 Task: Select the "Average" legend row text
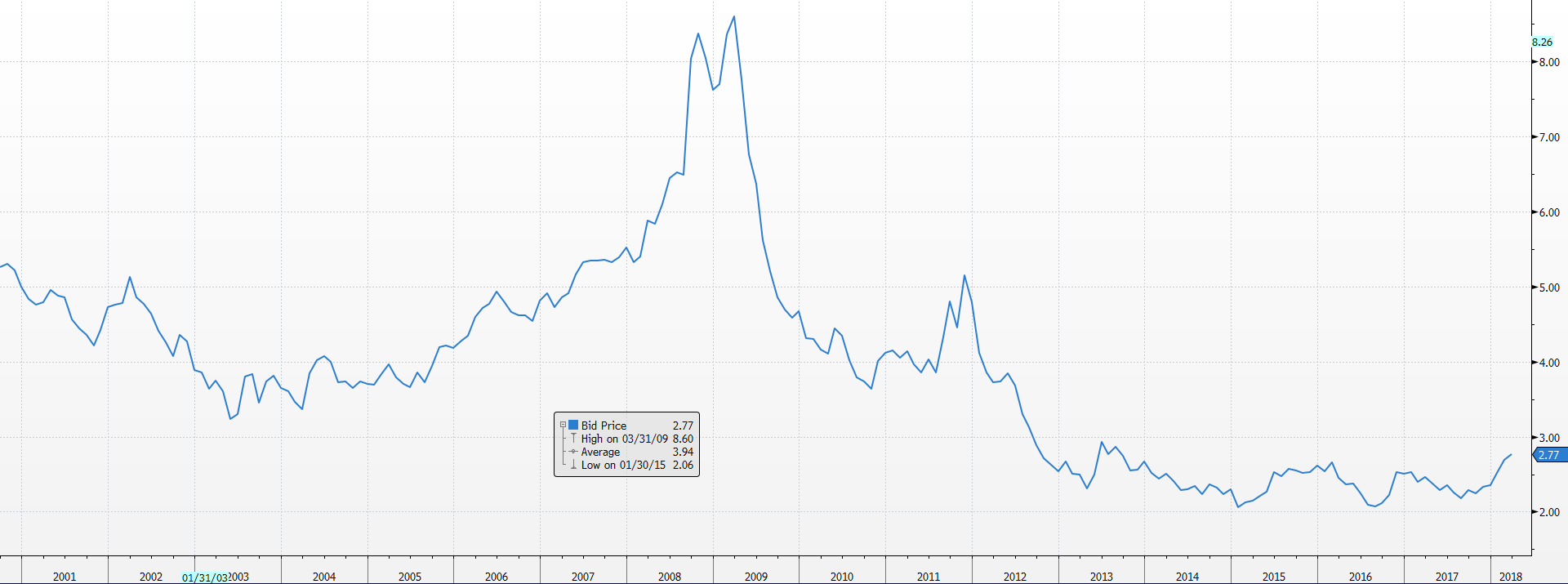(x=600, y=452)
